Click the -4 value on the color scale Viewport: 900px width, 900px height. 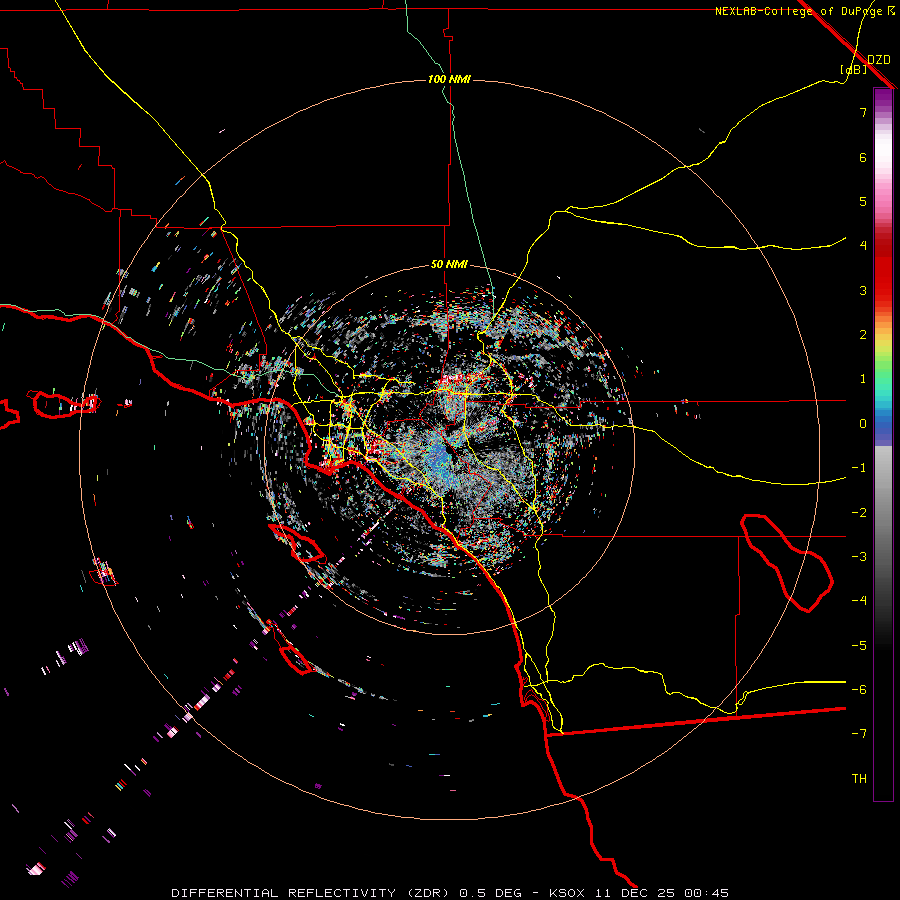[859, 601]
